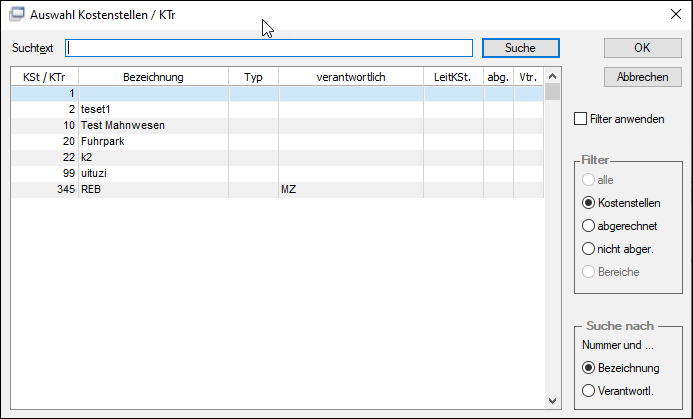This screenshot has height=419, width=693.
Task: Select the Fuhrpark row
Action: pos(277,141)
